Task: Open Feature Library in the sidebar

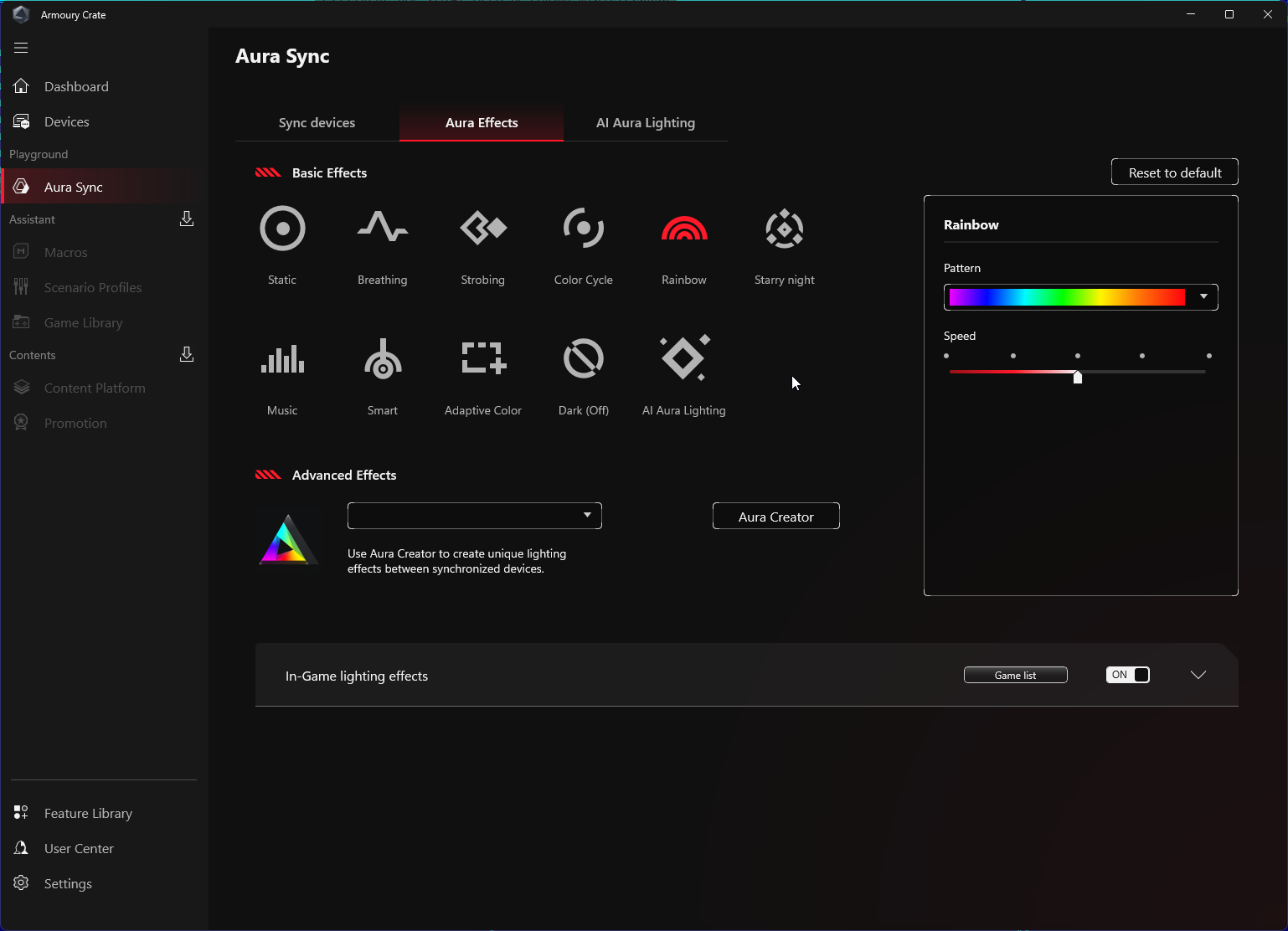Action: pyautogui.click(x=104, y=813)
